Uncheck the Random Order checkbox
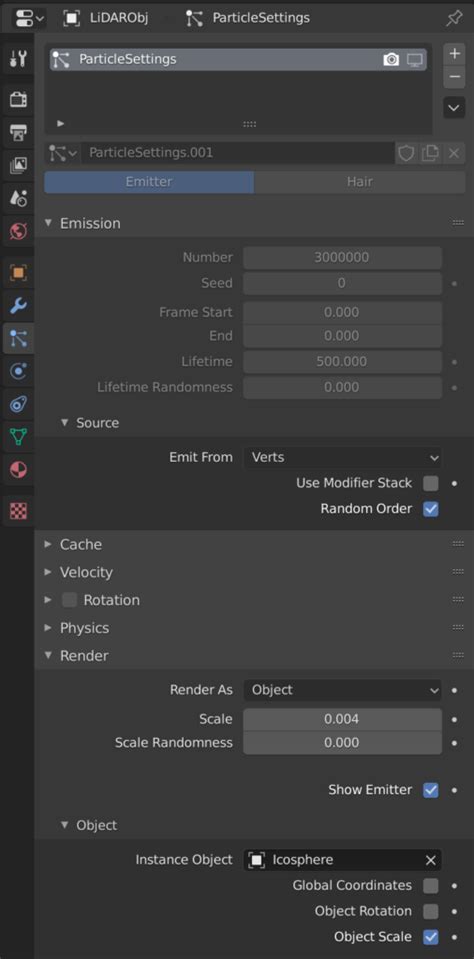 pos(431,509)
